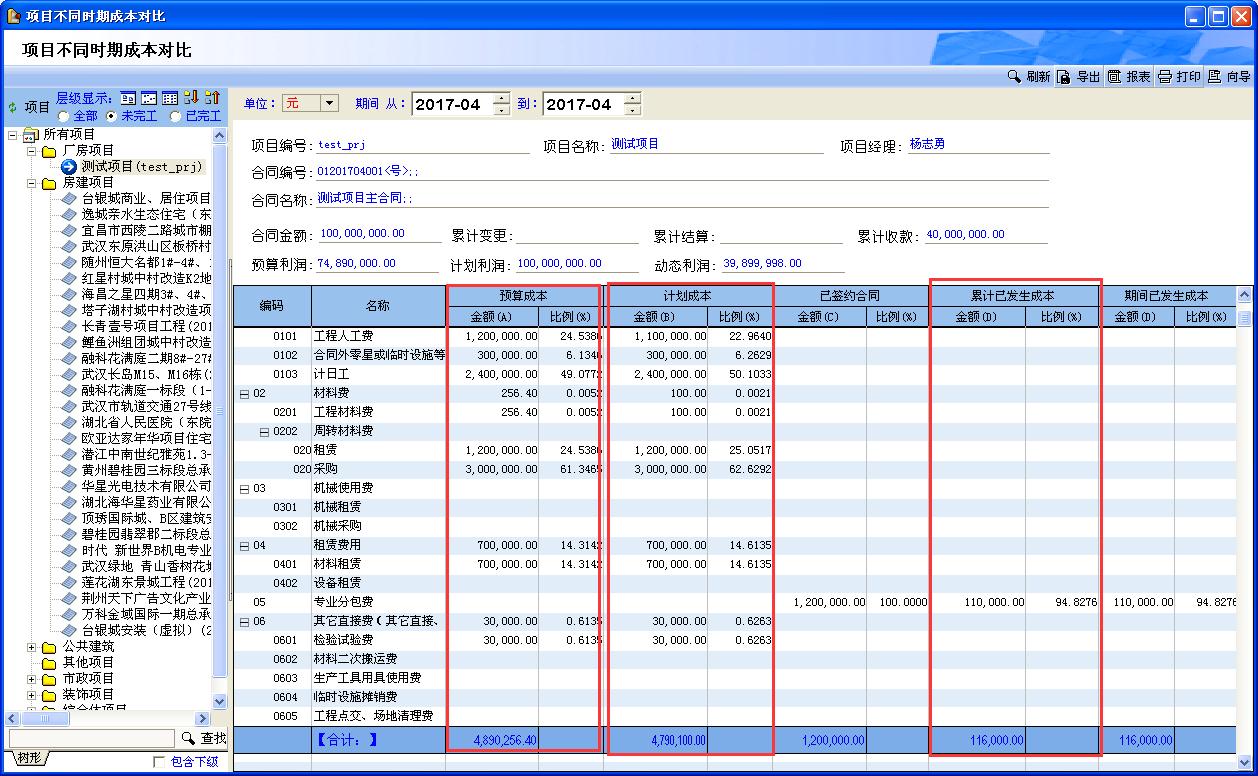Enable the 包含下级 checkbox
The height and width of the screenshot is (776, 1258).
160,762
